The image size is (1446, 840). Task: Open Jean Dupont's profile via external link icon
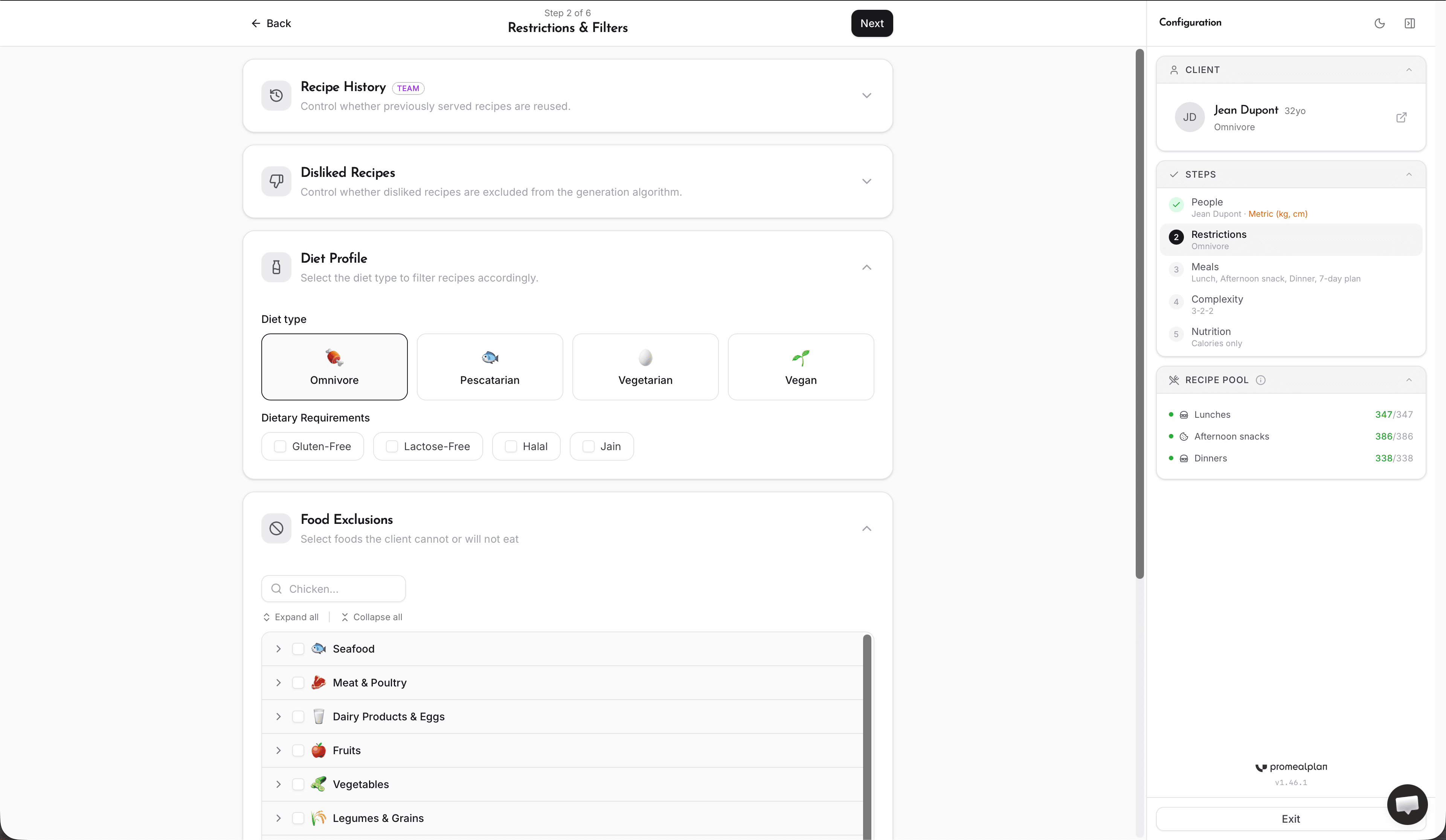click(x=1401, y=117)
